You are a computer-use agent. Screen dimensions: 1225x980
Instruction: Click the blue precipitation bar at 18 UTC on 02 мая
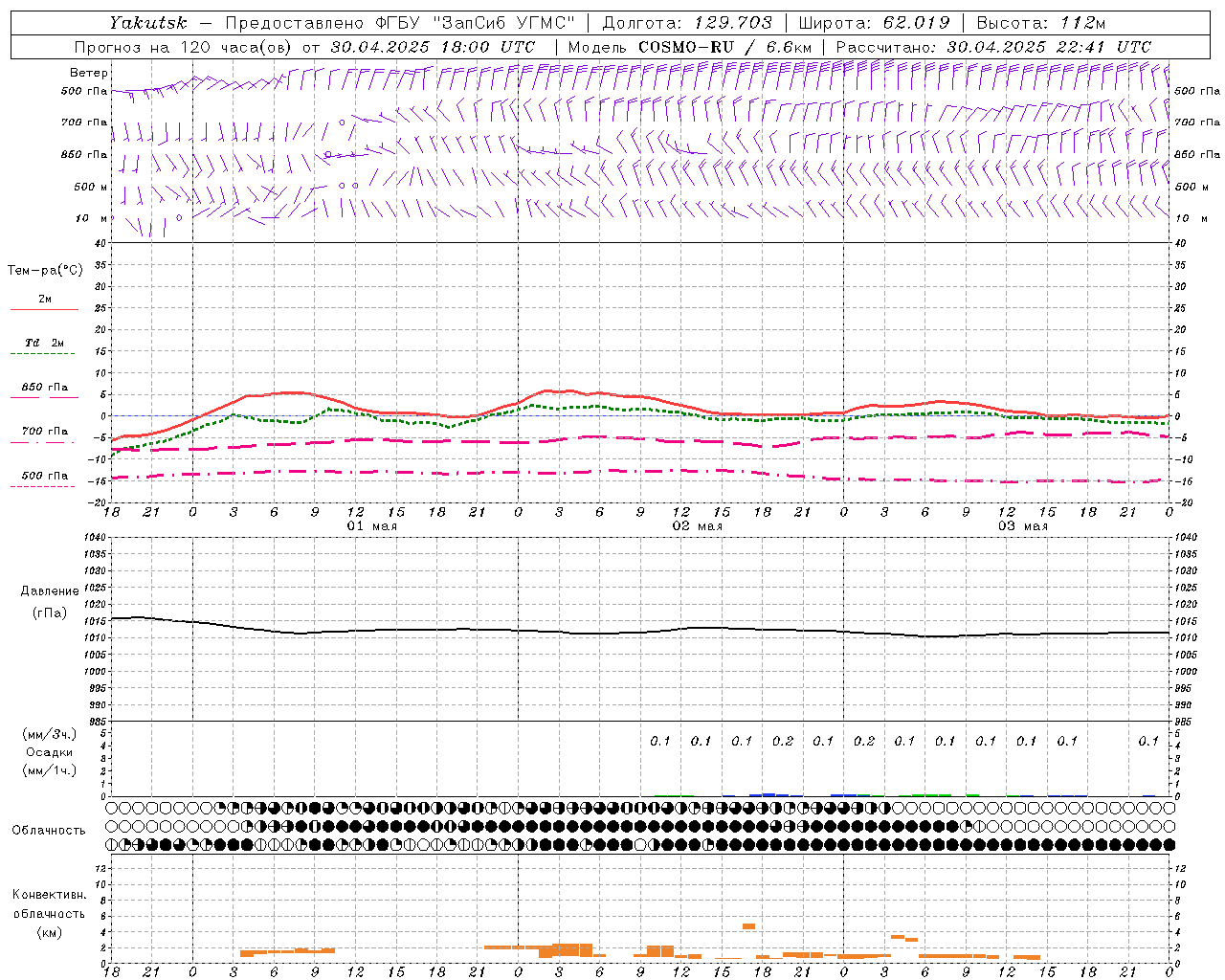(x=768, y=794)
